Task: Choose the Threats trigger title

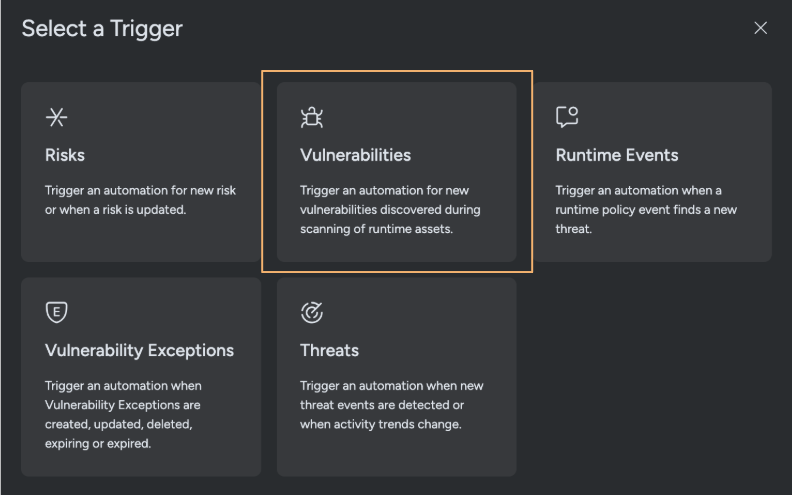Action: (x=329, y=350)
